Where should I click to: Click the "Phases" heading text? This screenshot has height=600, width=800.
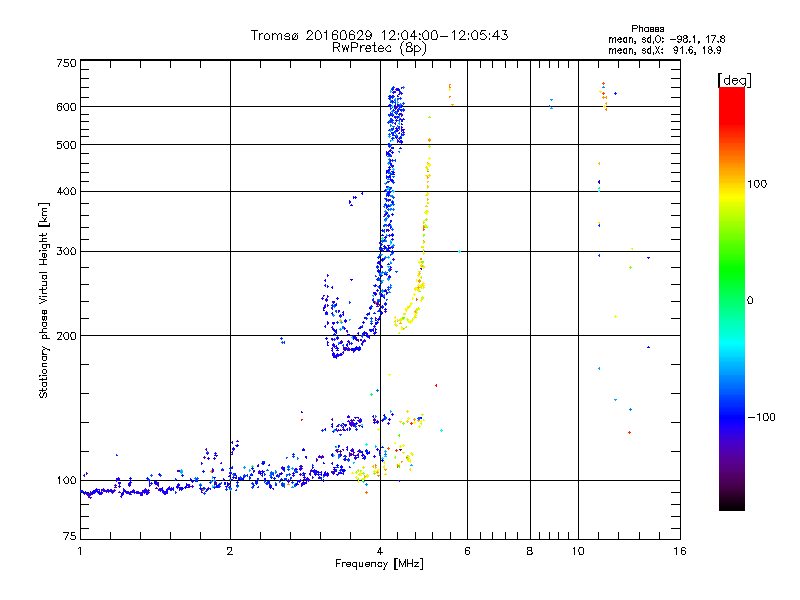point(647,29)
